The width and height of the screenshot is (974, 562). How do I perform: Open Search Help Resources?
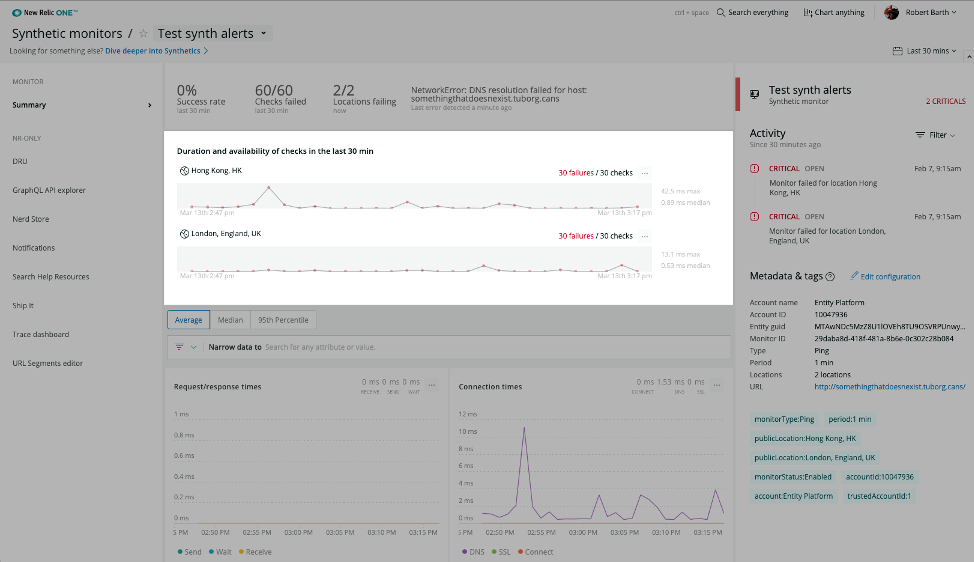point(50,277)
